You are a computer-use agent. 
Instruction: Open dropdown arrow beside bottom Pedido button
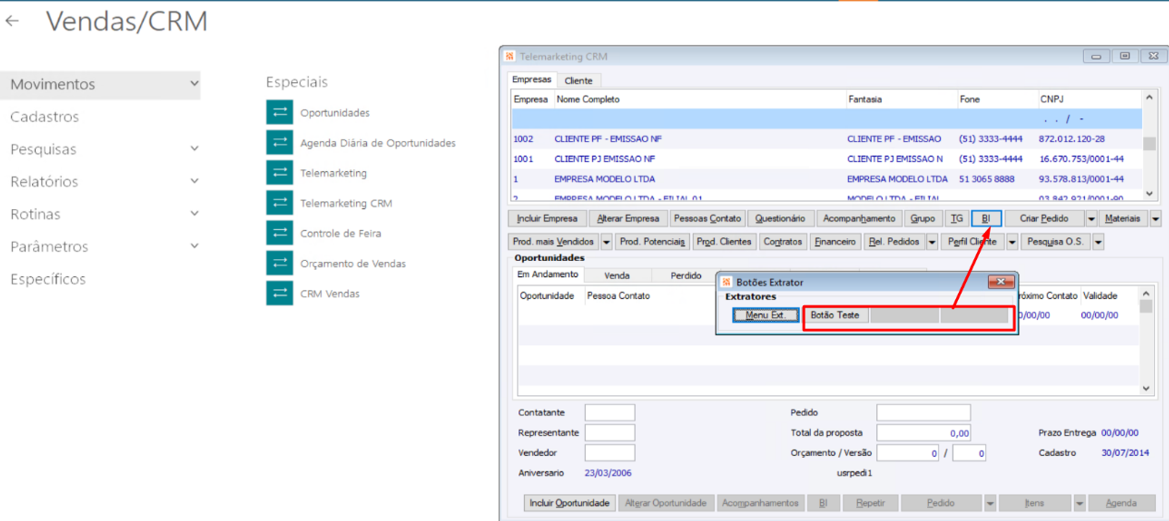pos(990,502)
